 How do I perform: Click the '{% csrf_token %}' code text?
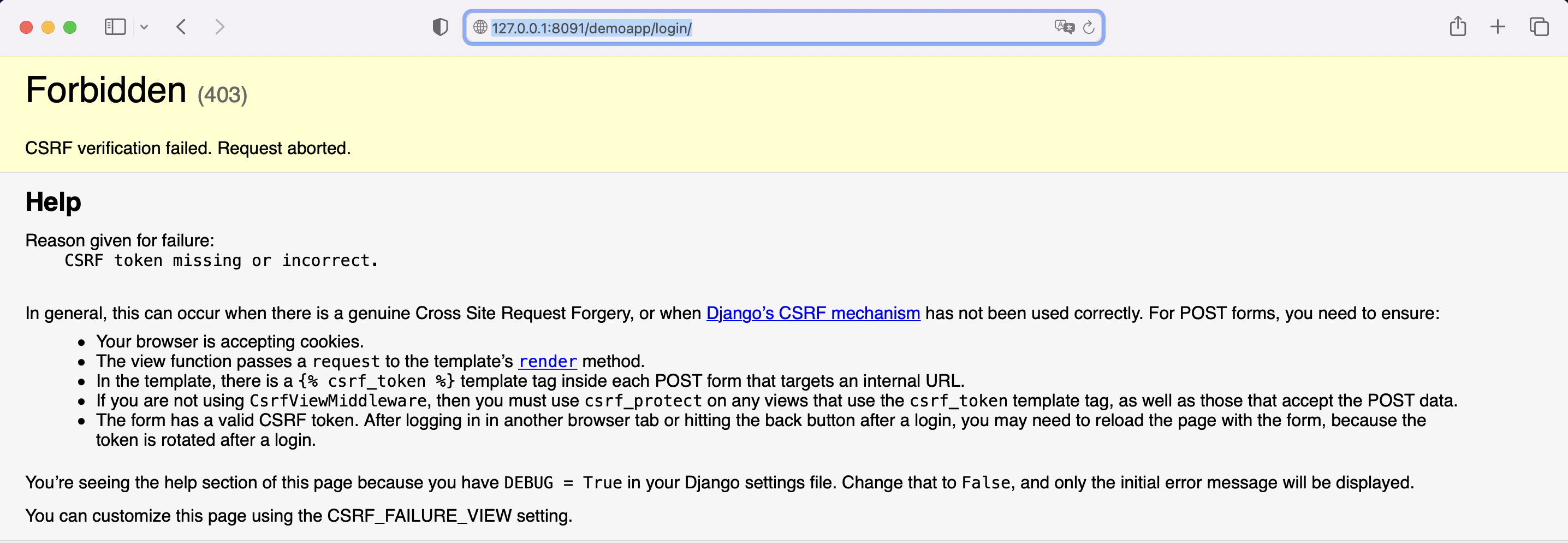377,381
